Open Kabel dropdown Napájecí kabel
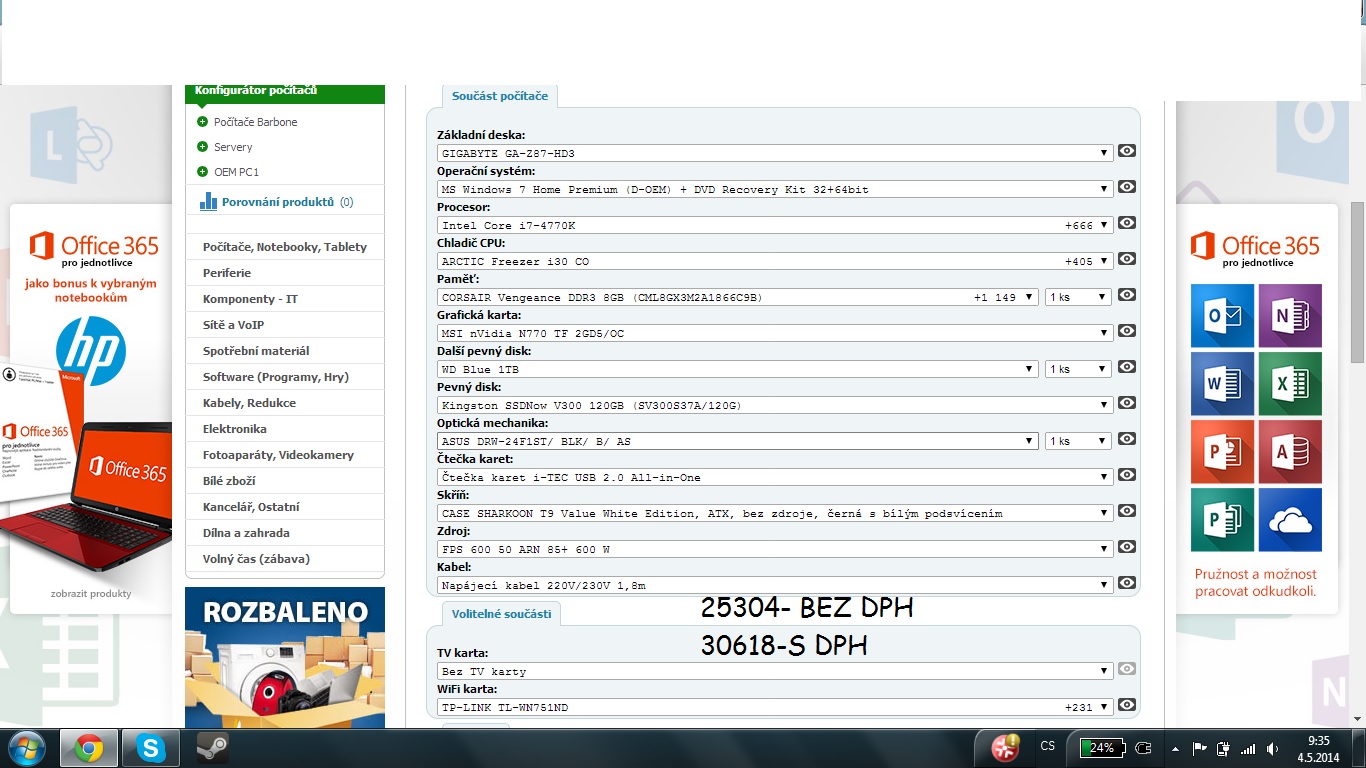The height and width of the screenshot is (768, 1366). coord(775,585)
